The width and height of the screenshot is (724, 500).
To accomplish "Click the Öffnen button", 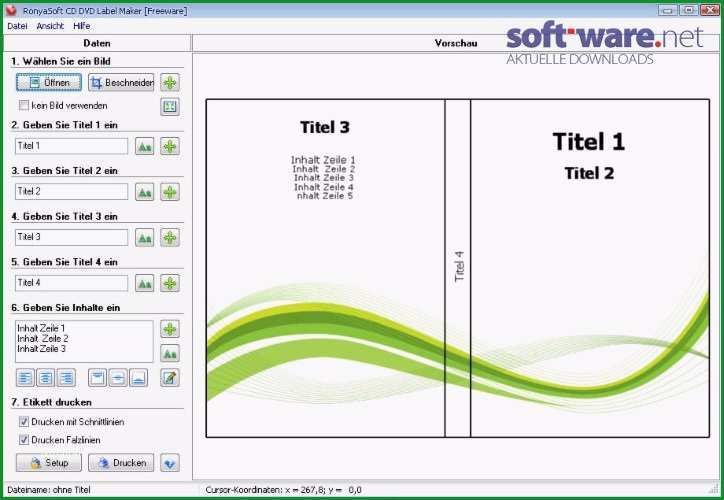I will pyautogui.click(x=49, y=83).
